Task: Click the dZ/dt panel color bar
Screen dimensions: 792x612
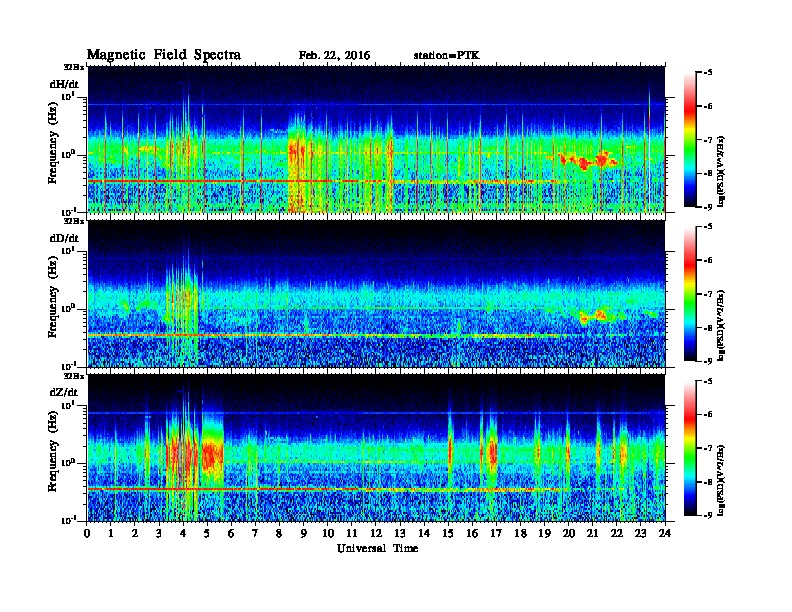Action: click(690, 448)
